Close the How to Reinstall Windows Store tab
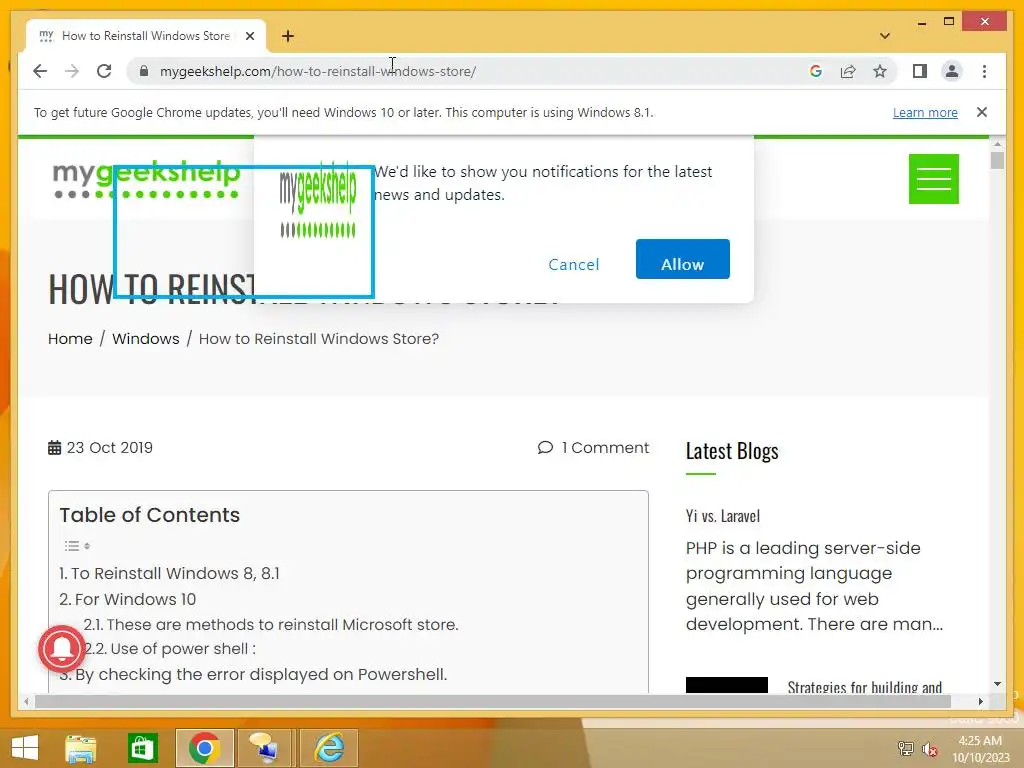 (249, 36)
